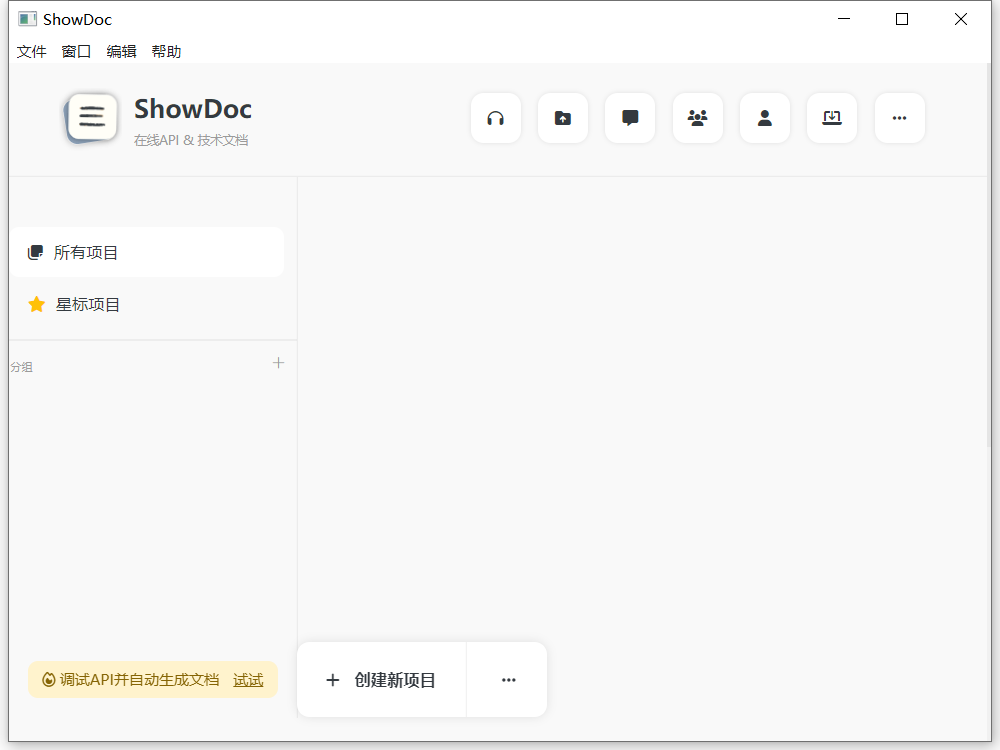Click the headphones support icon
The width and height of the screenshot is (1000, 750).
[x=496, y=118]
